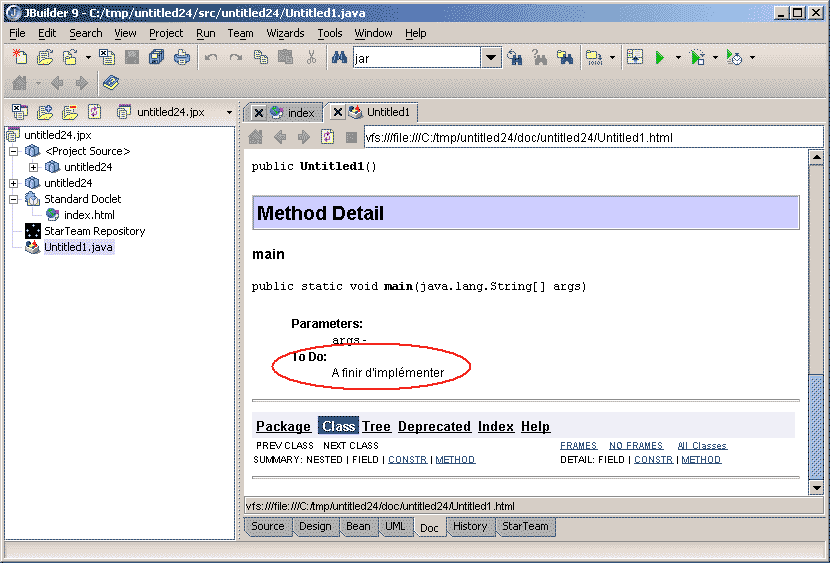Open the Wizards menu
Image resolution: width=830 pixels, height=563 pixels.
(x=285, y=33)
